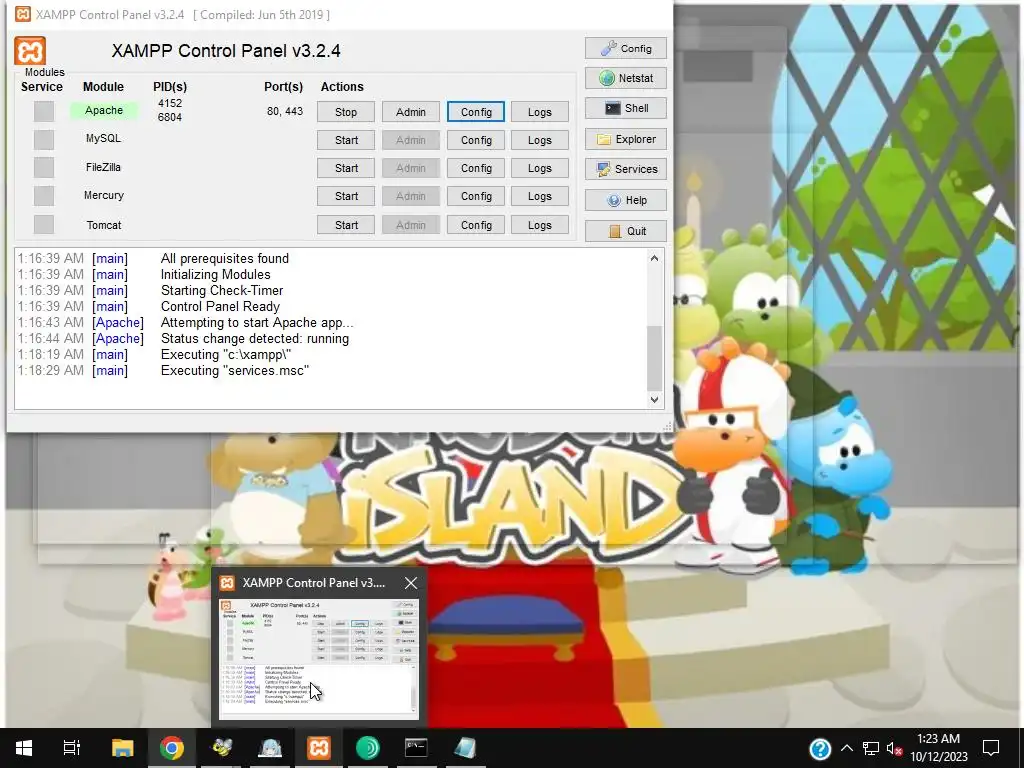Open the bee icon app in taskbar
This screenshot has height=768, width=1024.
[221, 748]
